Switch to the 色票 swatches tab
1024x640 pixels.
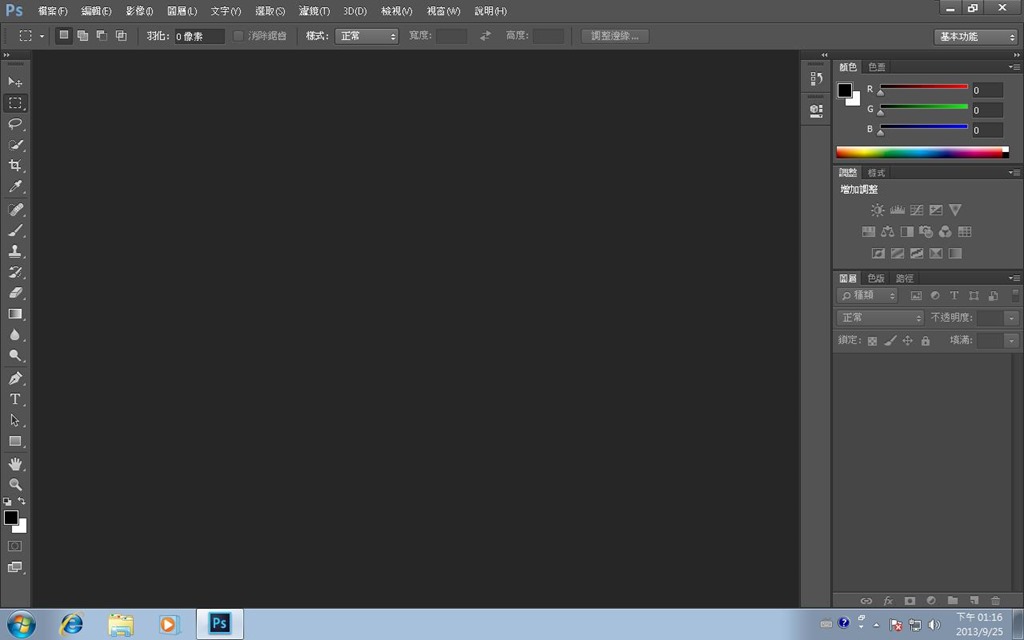click(877, 67)
